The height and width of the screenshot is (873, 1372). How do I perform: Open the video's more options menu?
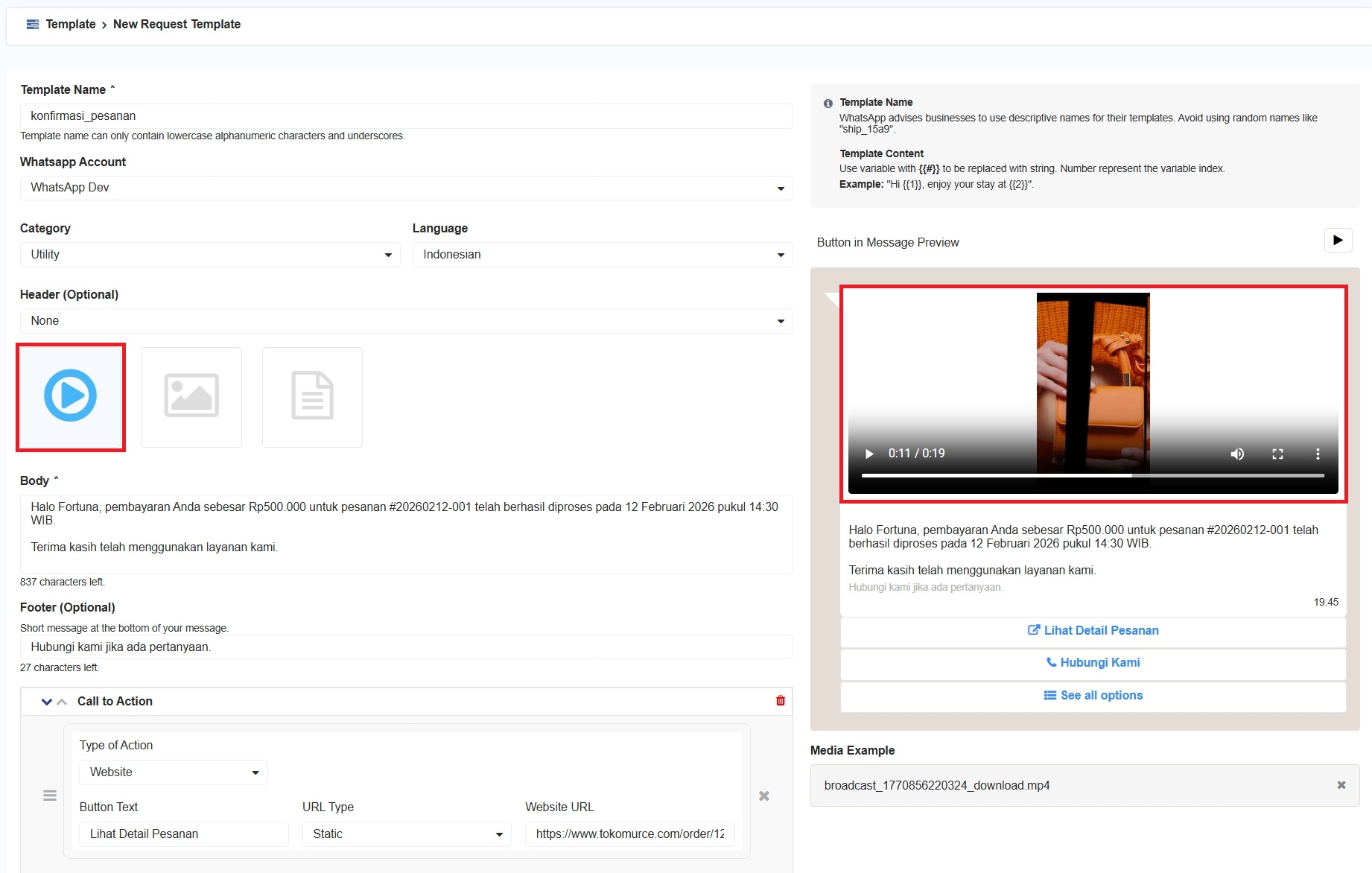pyautogui.click(x=1318, y=454)
